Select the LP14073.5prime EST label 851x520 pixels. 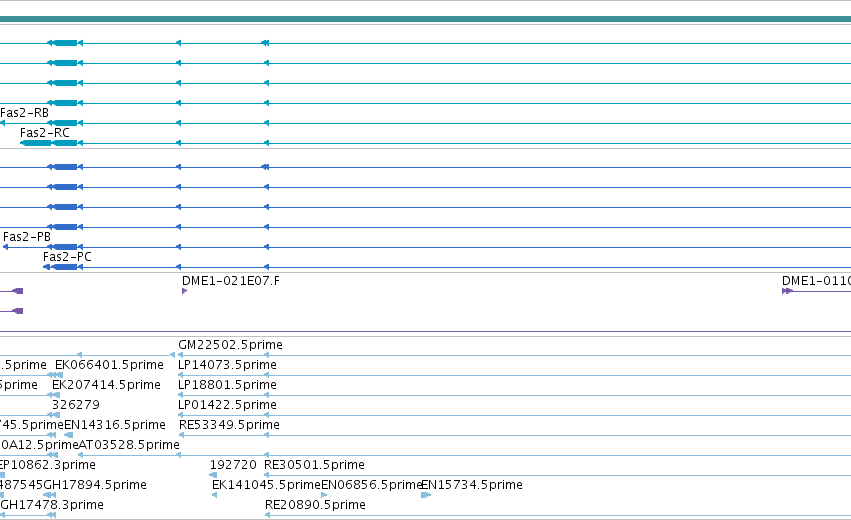point(227,365)
